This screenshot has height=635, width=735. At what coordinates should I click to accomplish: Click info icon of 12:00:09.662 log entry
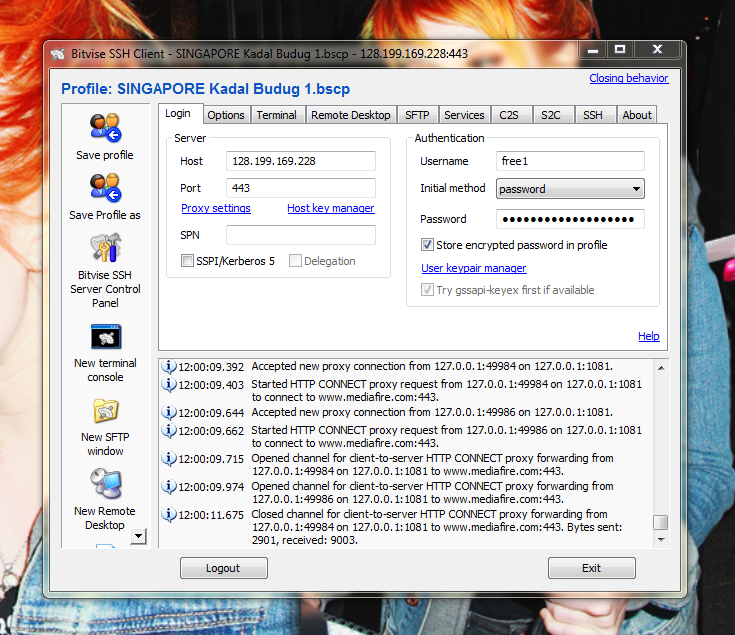point(169,430)
